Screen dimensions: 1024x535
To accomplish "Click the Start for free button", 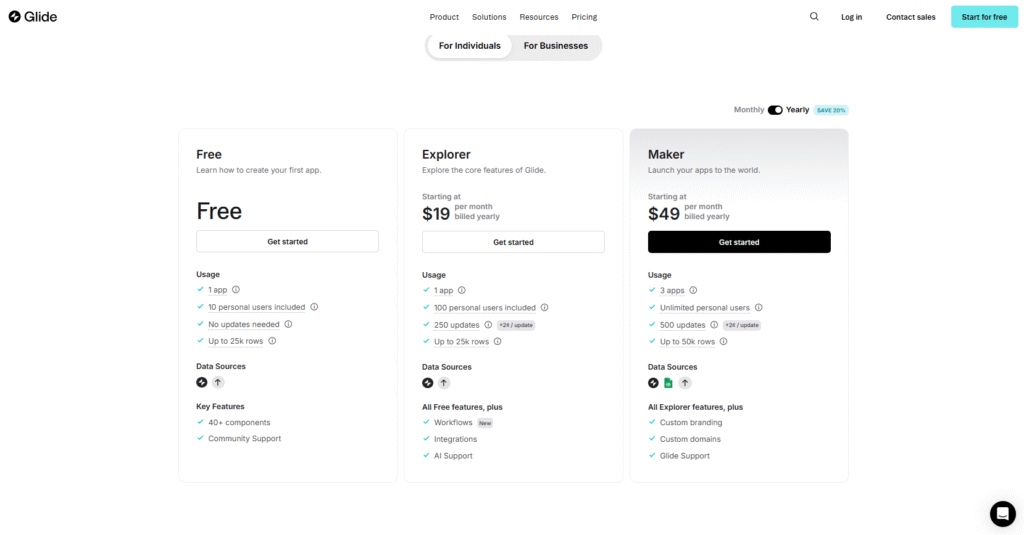I will 984,17.
